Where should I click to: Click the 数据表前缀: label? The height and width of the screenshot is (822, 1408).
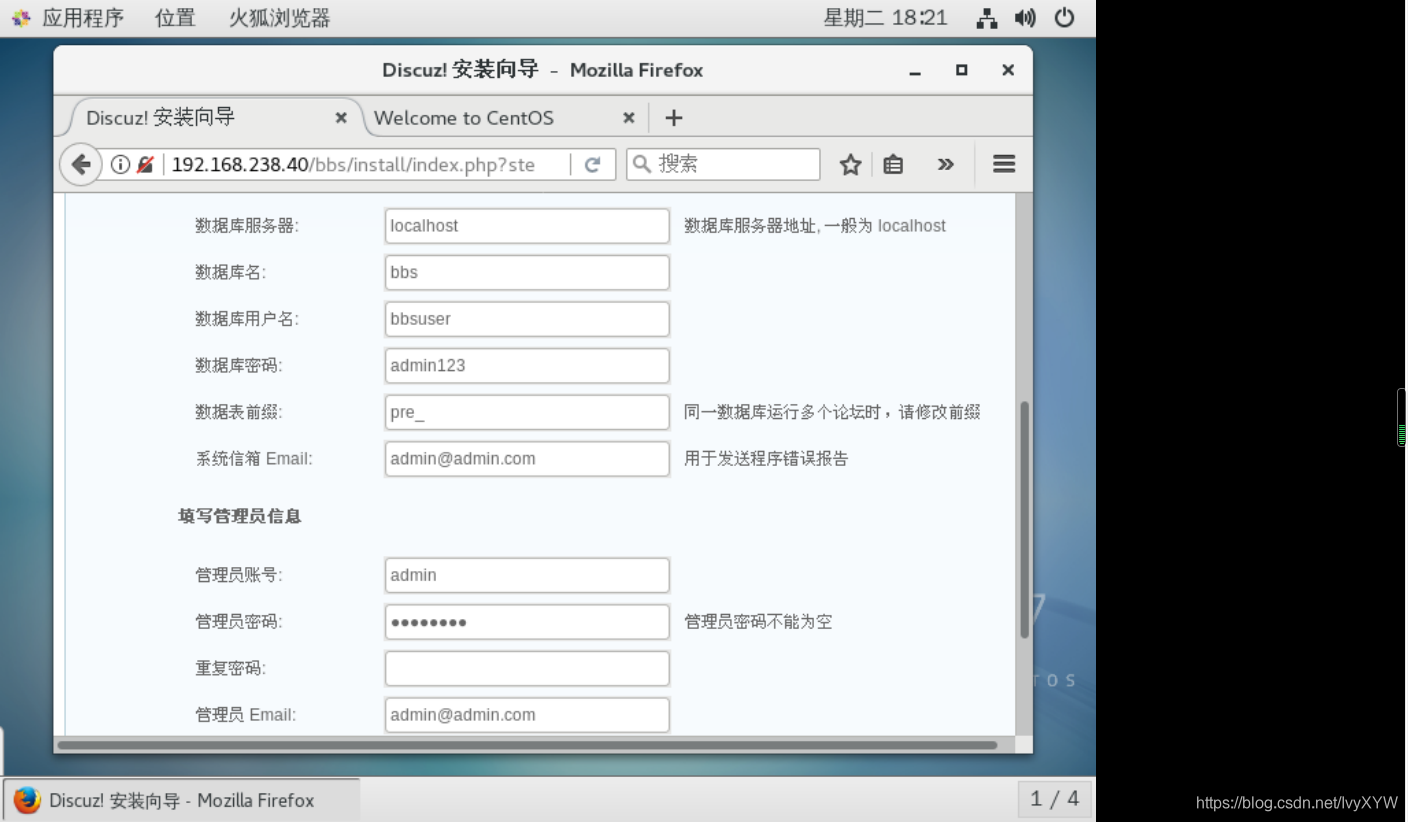239,412
